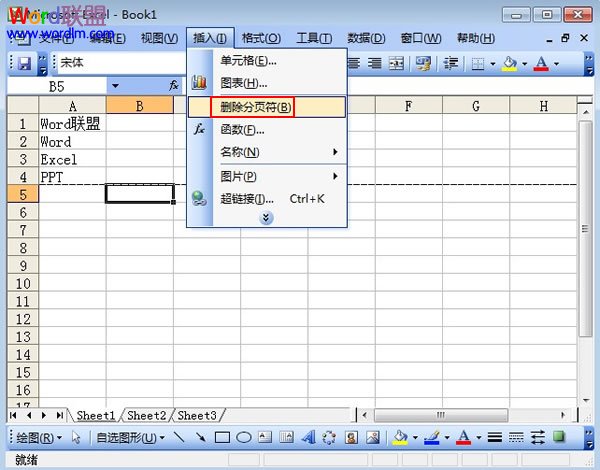
Task: Click the Name Box showing B5
Action: (57, 86)
